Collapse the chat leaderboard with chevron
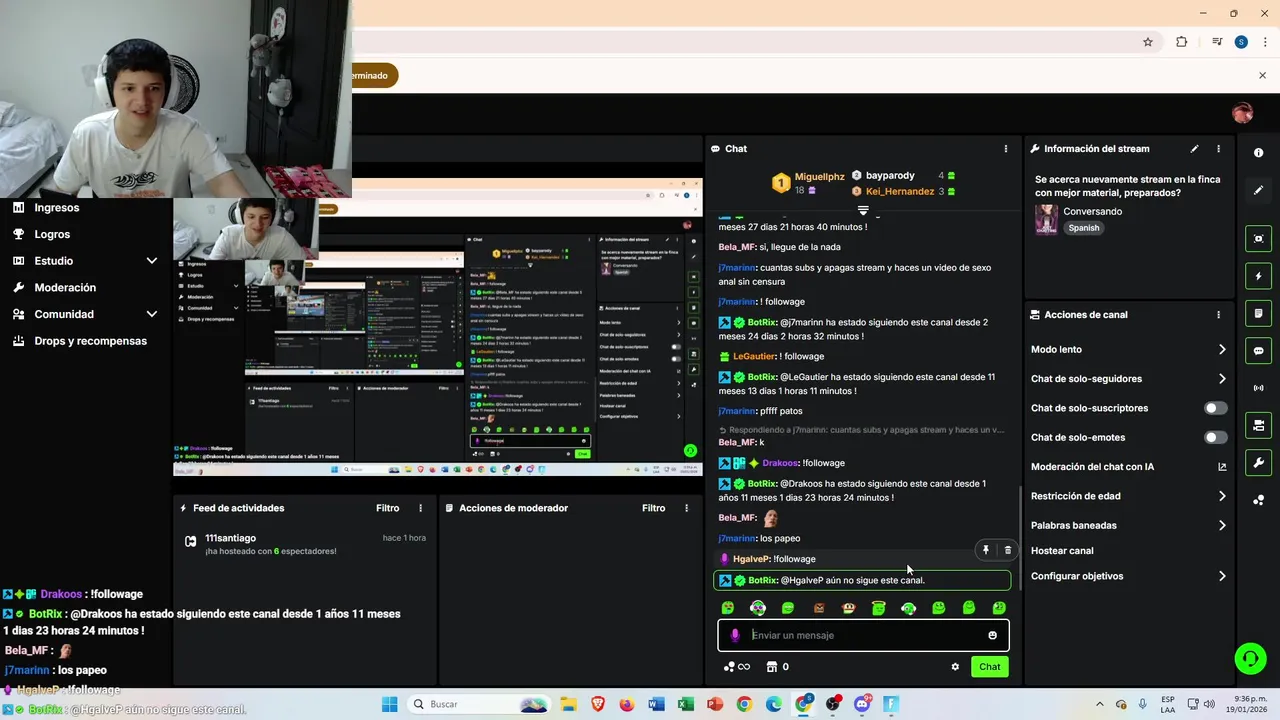Viewport: 1280px width, 720px height. coord(862,211)
